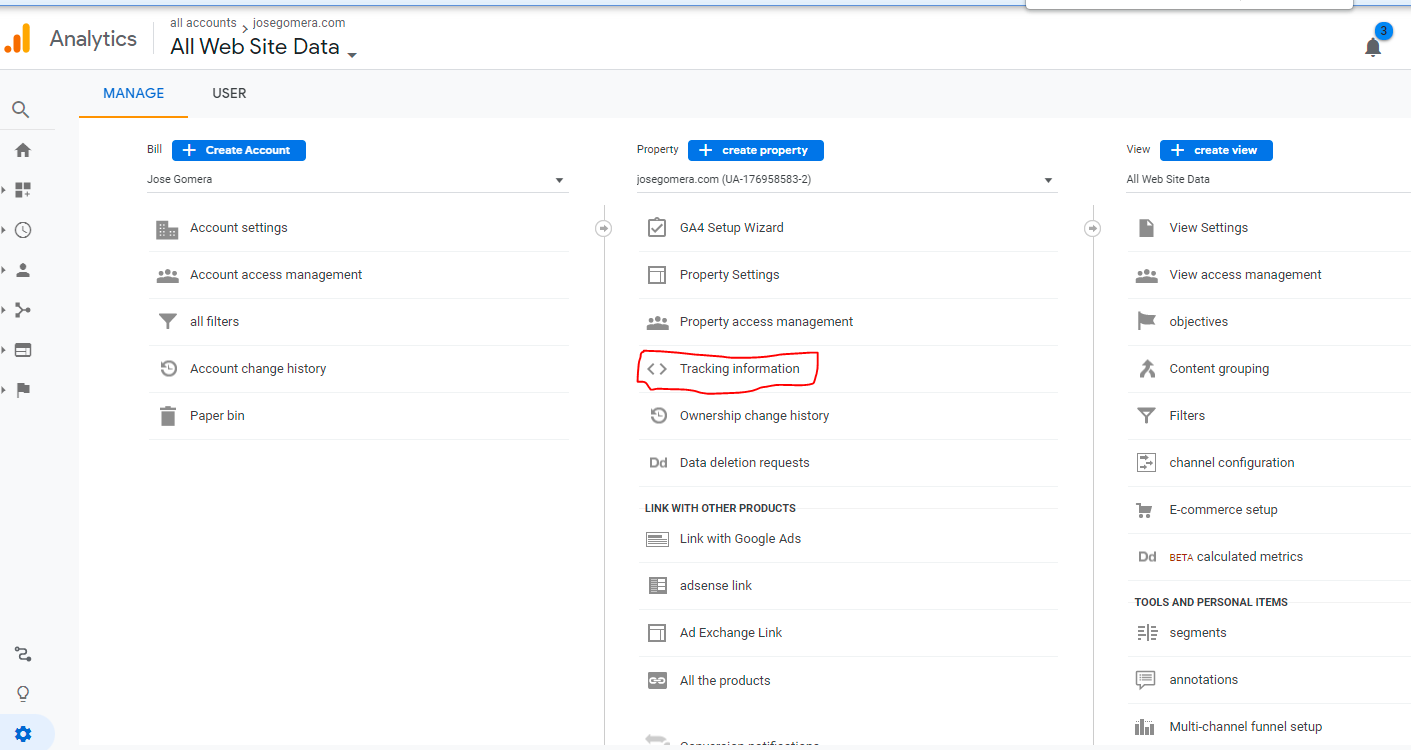Open Audience person icon in sidebar

pyautogui.click(x=22, y=270)
